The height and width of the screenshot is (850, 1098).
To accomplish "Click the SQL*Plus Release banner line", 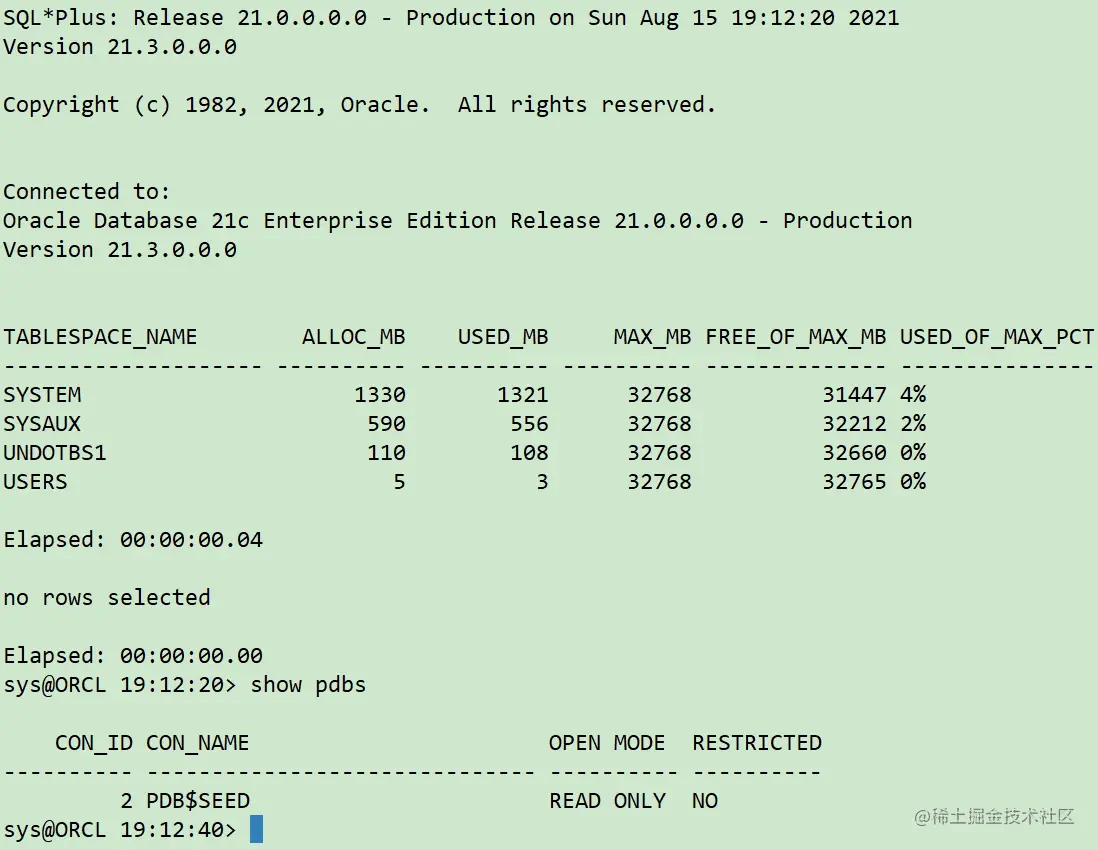I will [452, 18].
